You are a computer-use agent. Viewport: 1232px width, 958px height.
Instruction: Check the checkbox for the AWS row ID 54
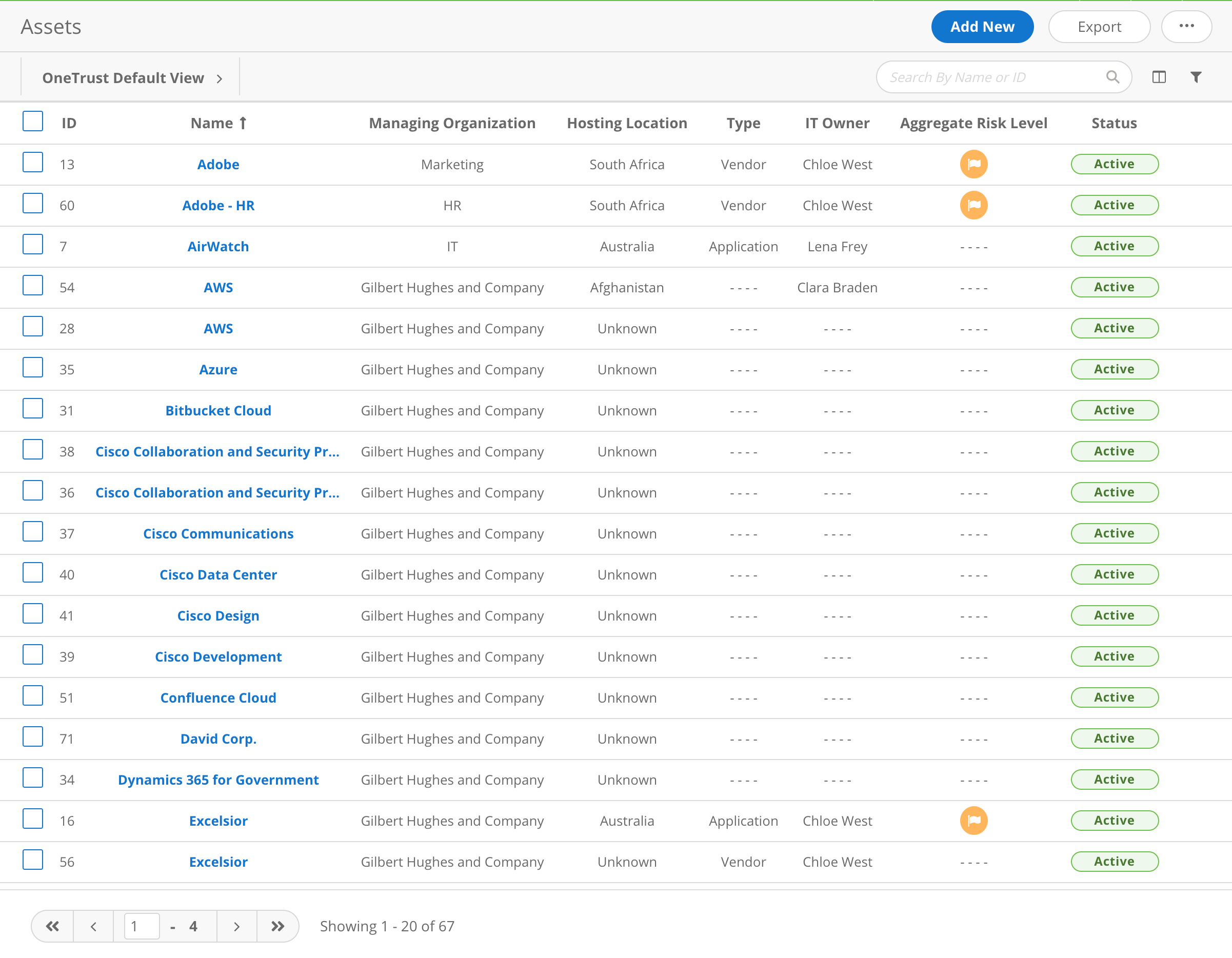point(33,286)
